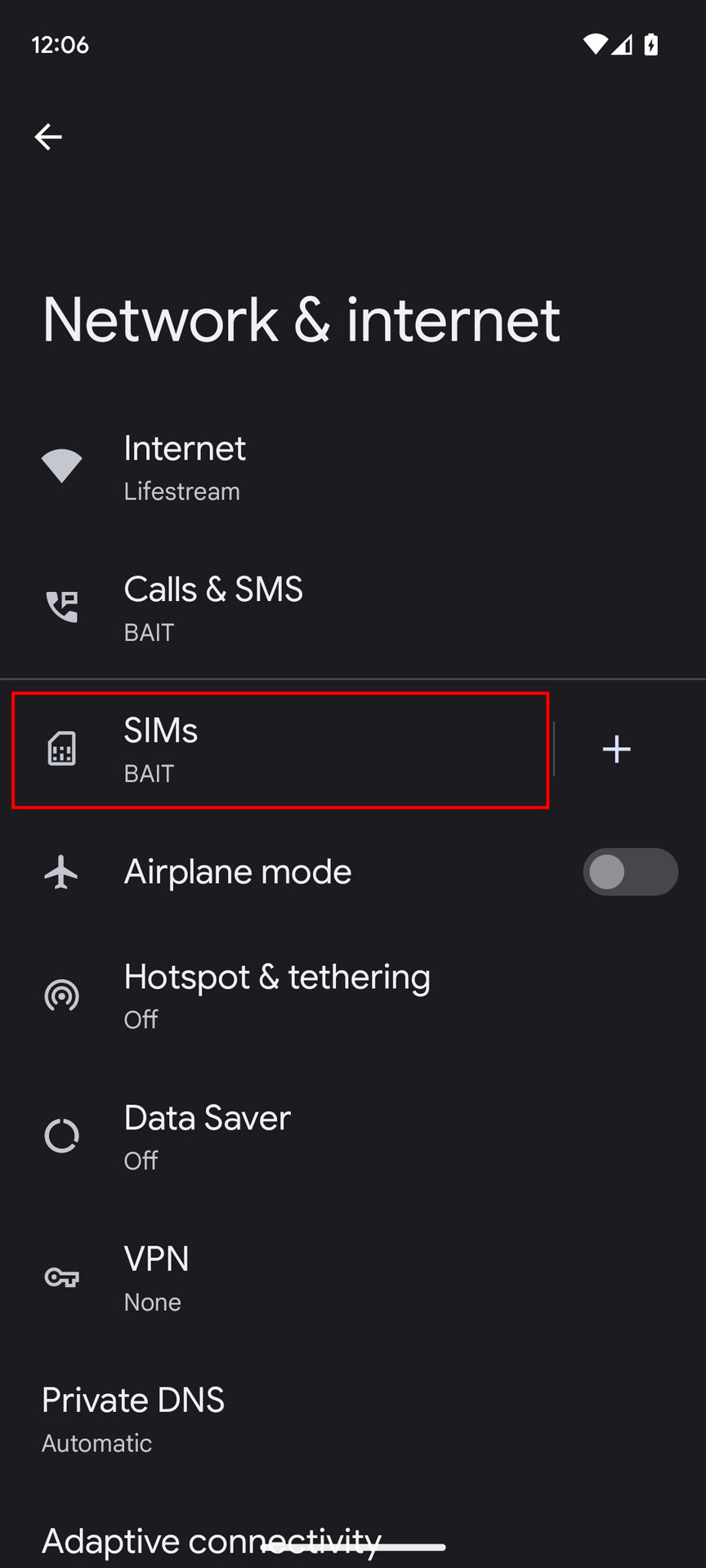706x1568 pixels.
Task: Tap the Data Saver circle icon
Action: click(x=62, y=1136)
